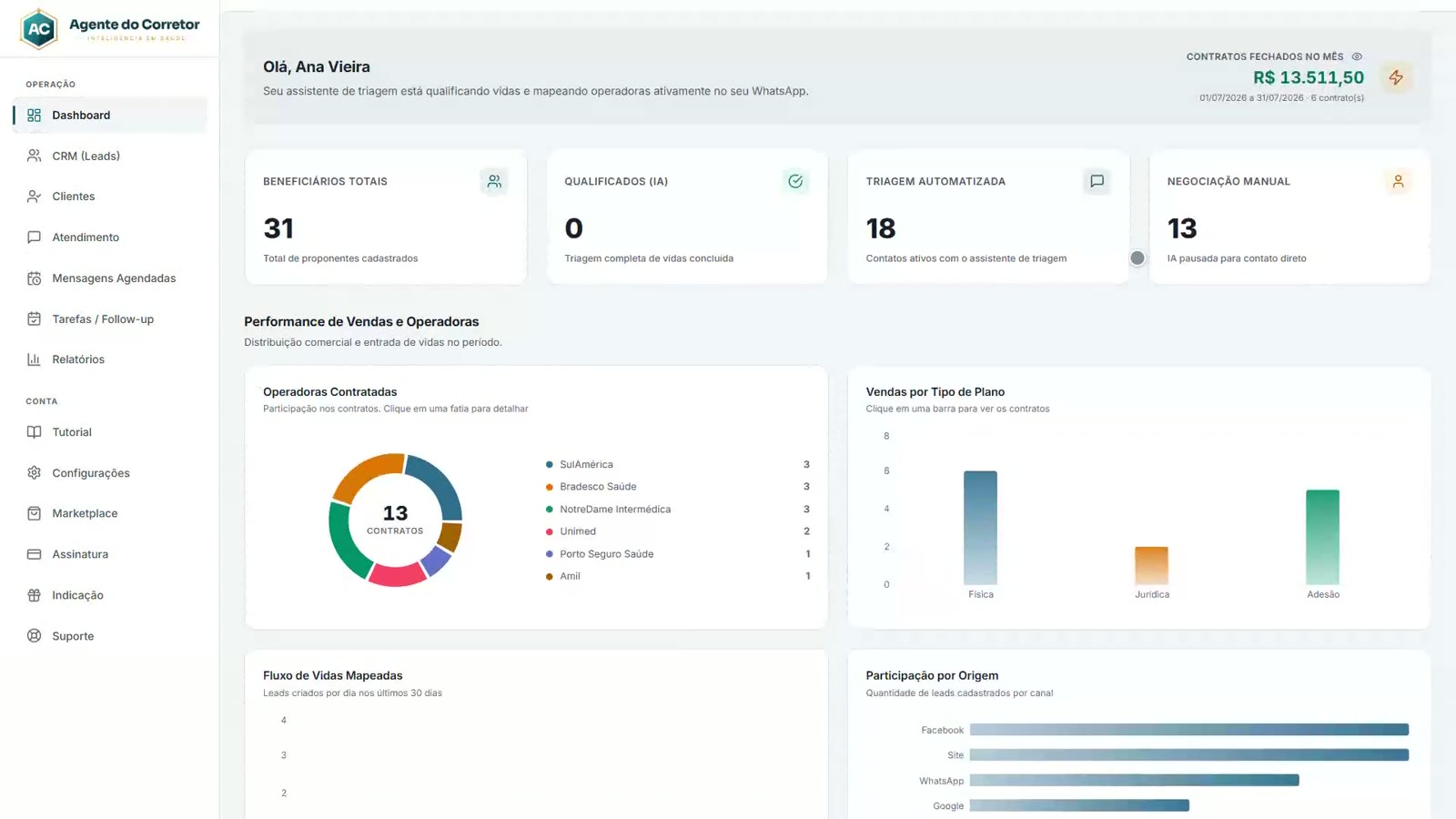Click the Marketplace bag icon
Viewport: 1456px width, 819px height.
click(34, 513)
